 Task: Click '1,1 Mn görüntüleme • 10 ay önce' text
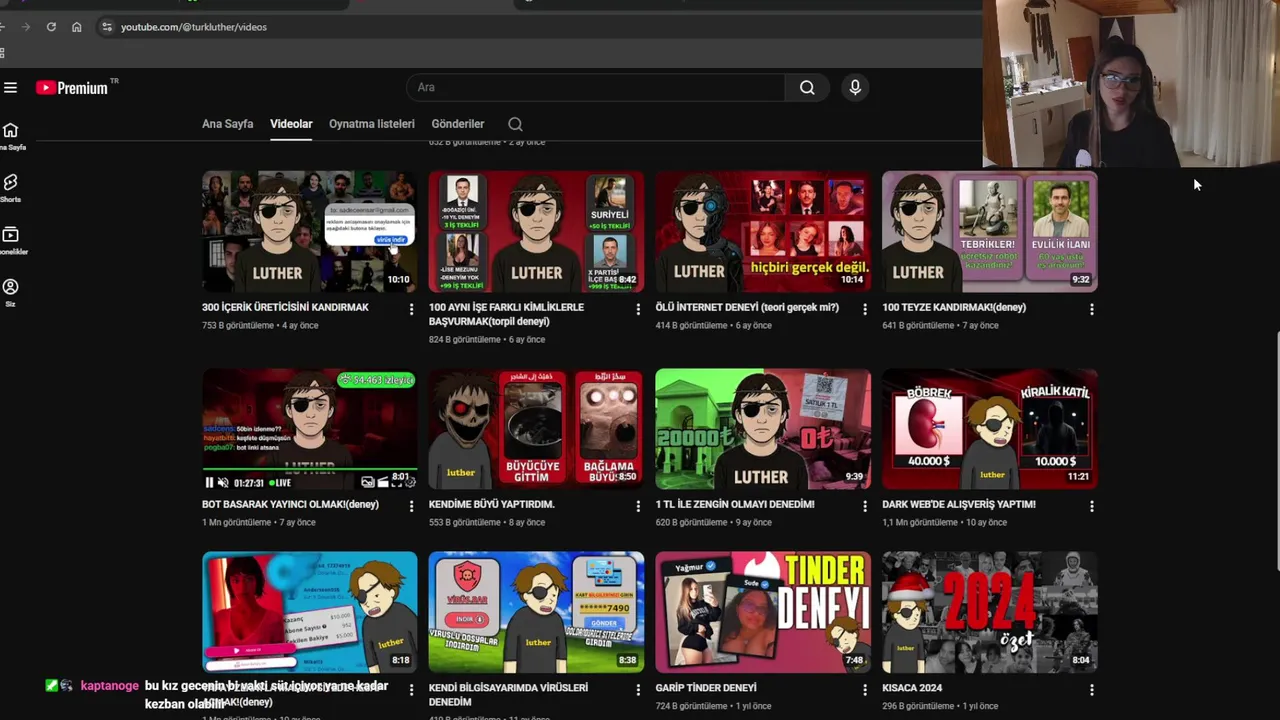point(944,522)
